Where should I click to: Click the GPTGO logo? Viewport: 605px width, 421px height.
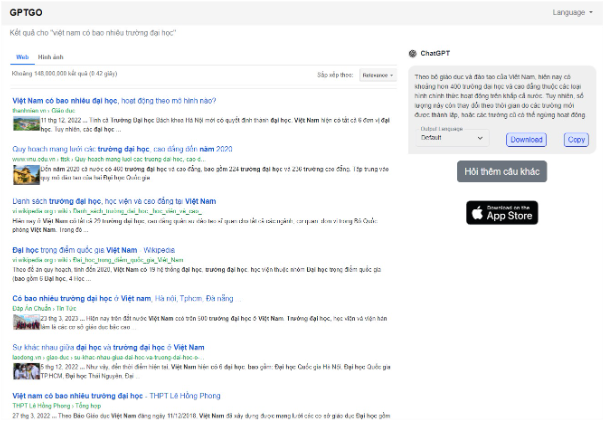27,12
